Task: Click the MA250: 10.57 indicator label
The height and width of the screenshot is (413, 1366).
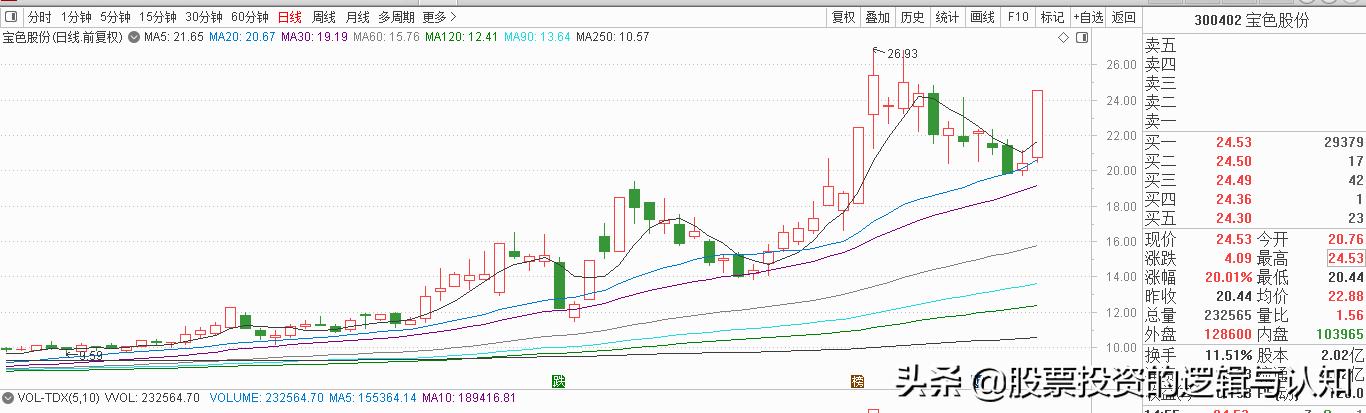Action: 613,37
